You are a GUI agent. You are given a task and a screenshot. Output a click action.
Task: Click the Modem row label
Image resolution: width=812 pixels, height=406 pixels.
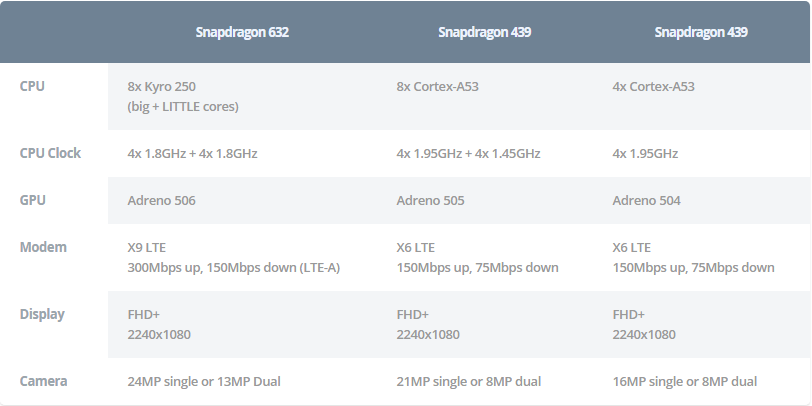pyautogui.click(x=43, y=247)
